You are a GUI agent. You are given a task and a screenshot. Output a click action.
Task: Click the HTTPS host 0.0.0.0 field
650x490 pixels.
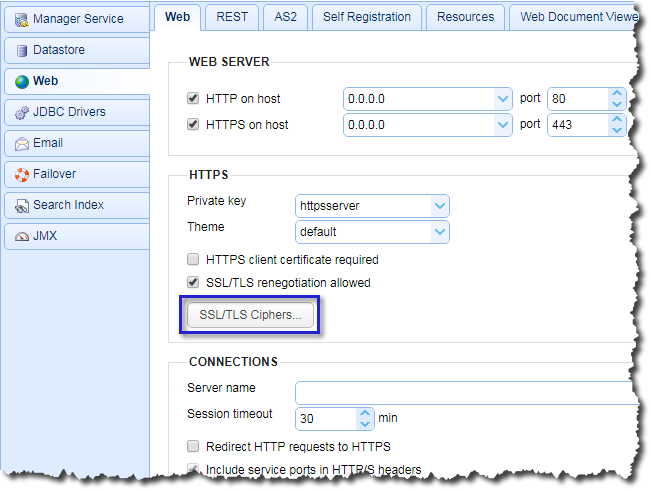click(419, 125)
